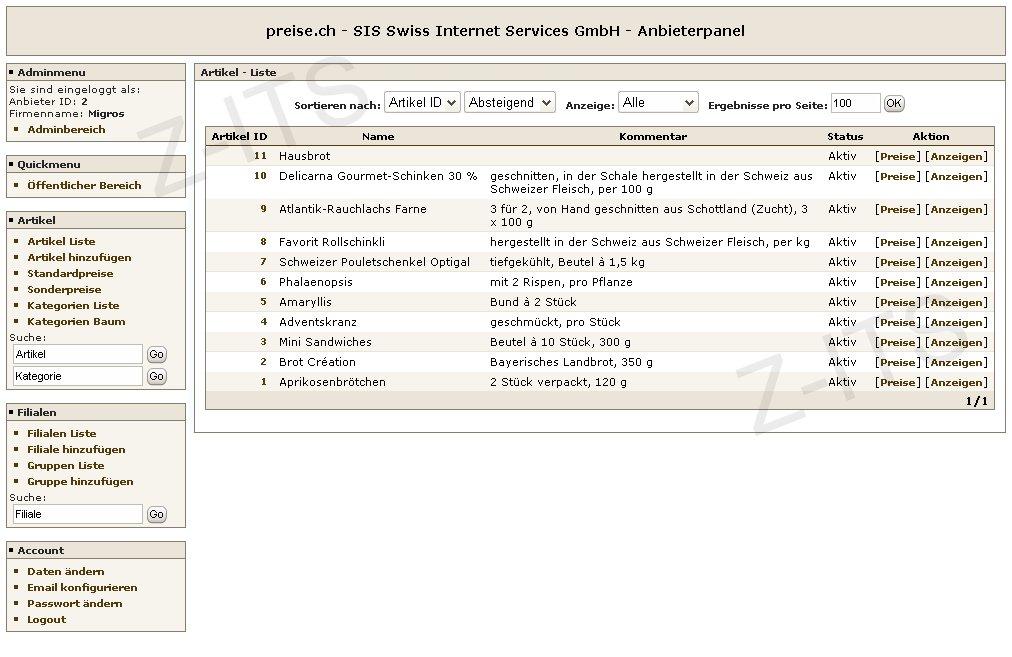Open the Adminbereich link
Screen dimensions: 1012x657
tap(66, 129)
